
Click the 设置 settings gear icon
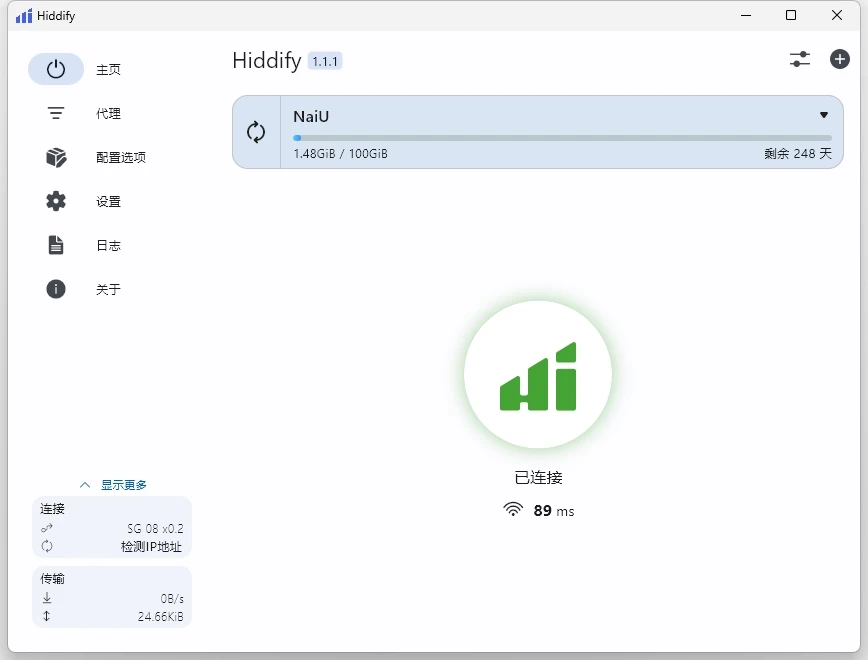pos(56,201)
